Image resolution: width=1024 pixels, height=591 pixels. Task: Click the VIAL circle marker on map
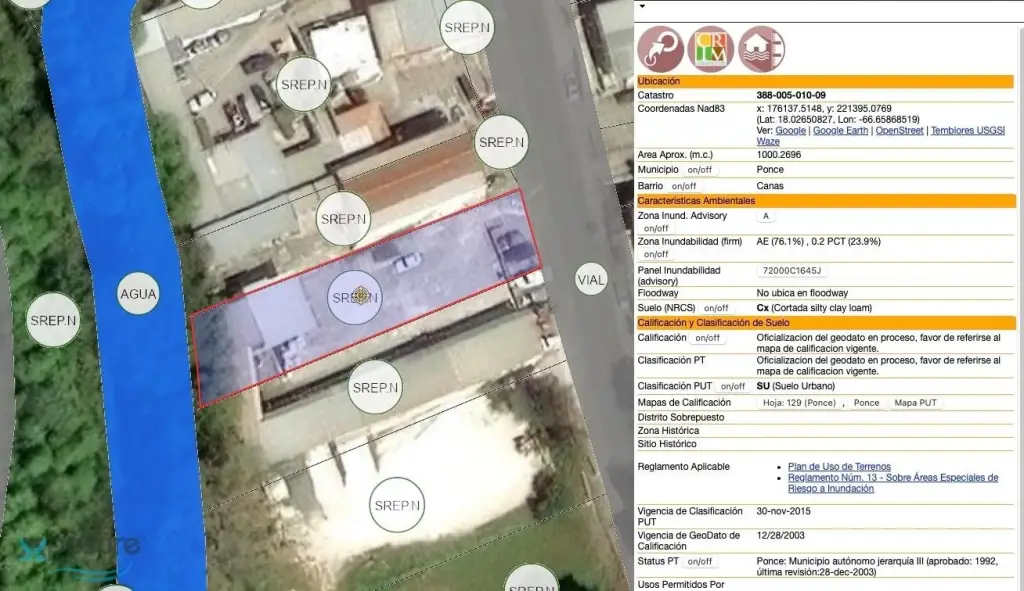pos(591,280)
